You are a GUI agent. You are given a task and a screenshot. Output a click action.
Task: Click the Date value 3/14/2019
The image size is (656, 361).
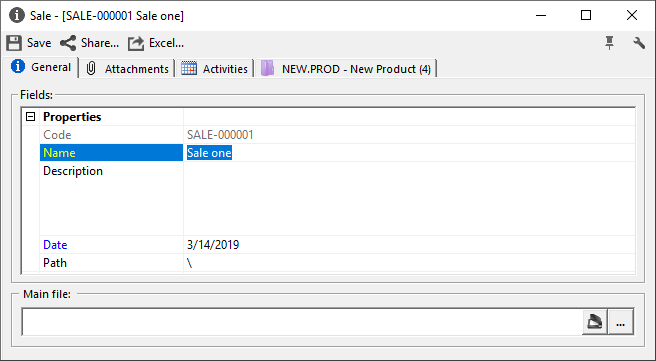point(213,245)
